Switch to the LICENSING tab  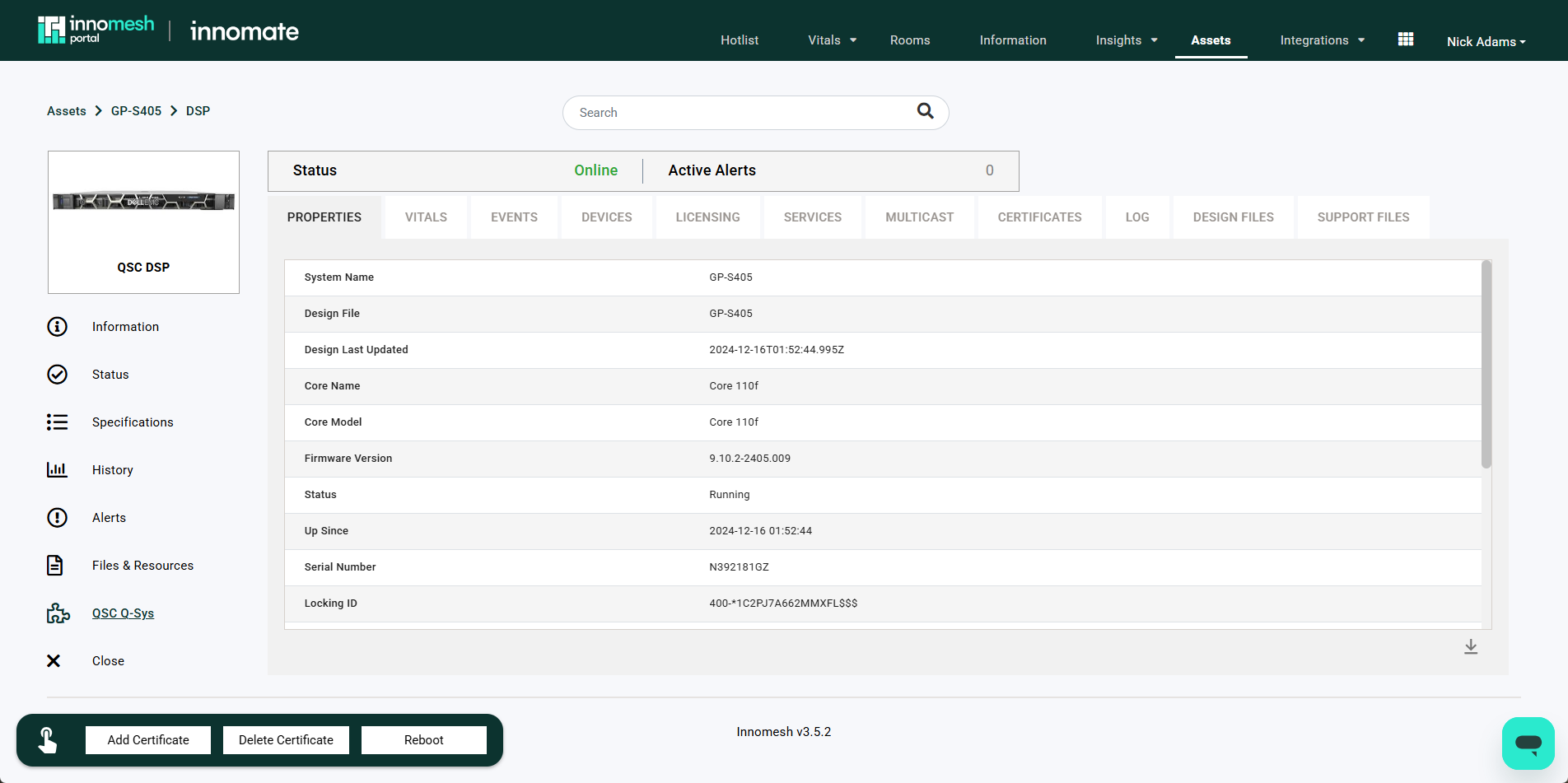(708, 217)
